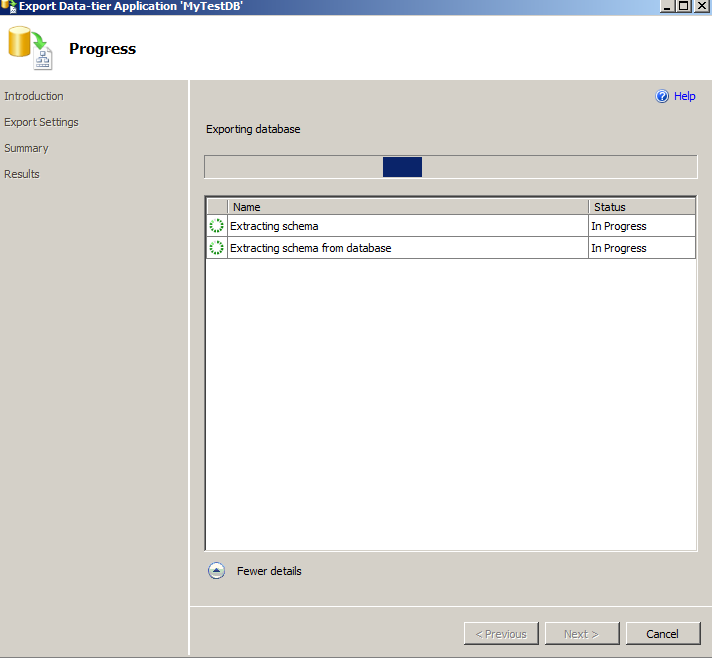The image size is (712, 658).
Task: Click the Extracting schema from database spinner icon
Action: 216,248
